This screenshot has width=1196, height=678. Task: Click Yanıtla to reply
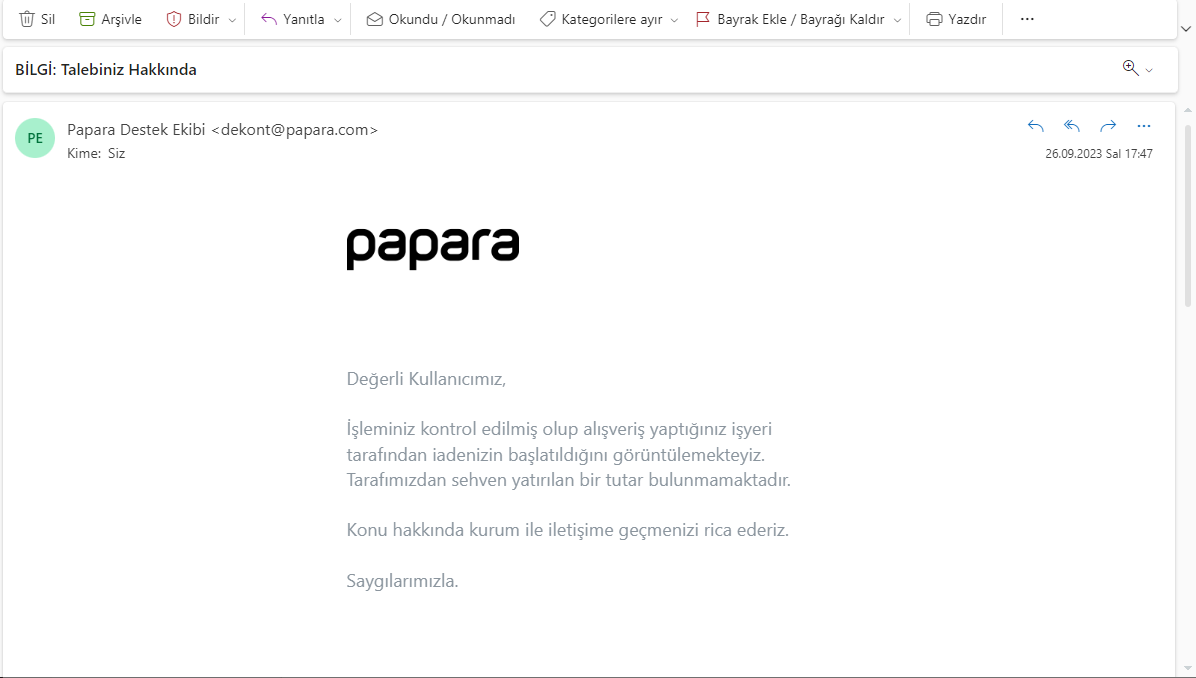click(x=292, y=19)
